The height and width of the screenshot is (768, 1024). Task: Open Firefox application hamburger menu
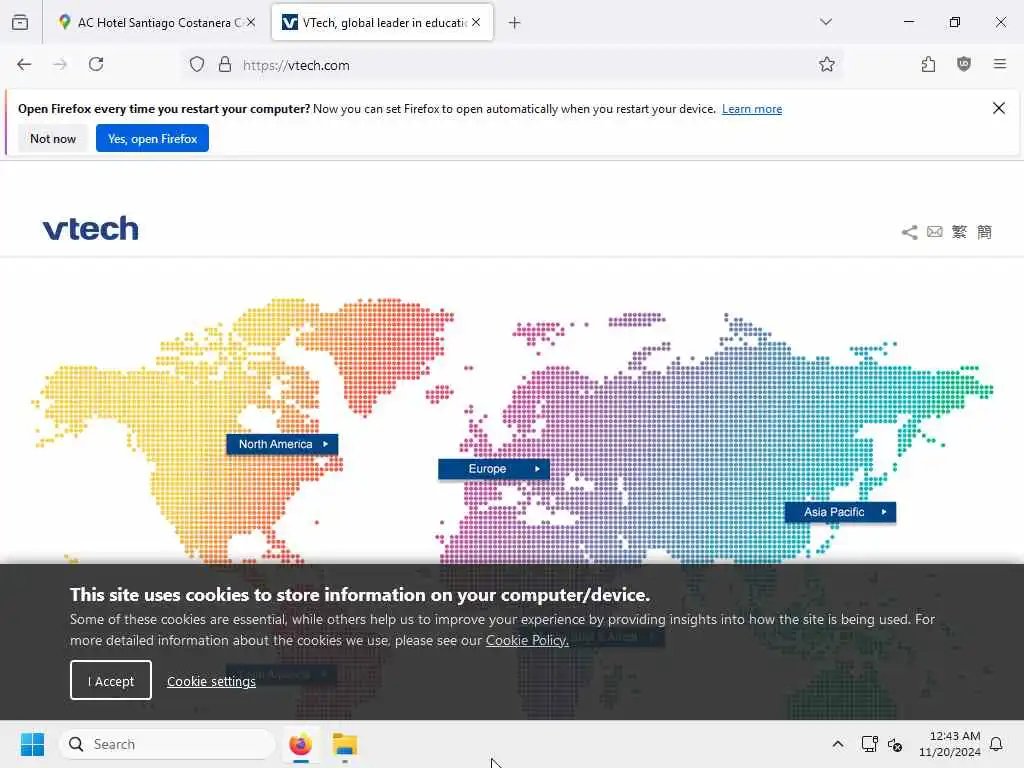1000,65
